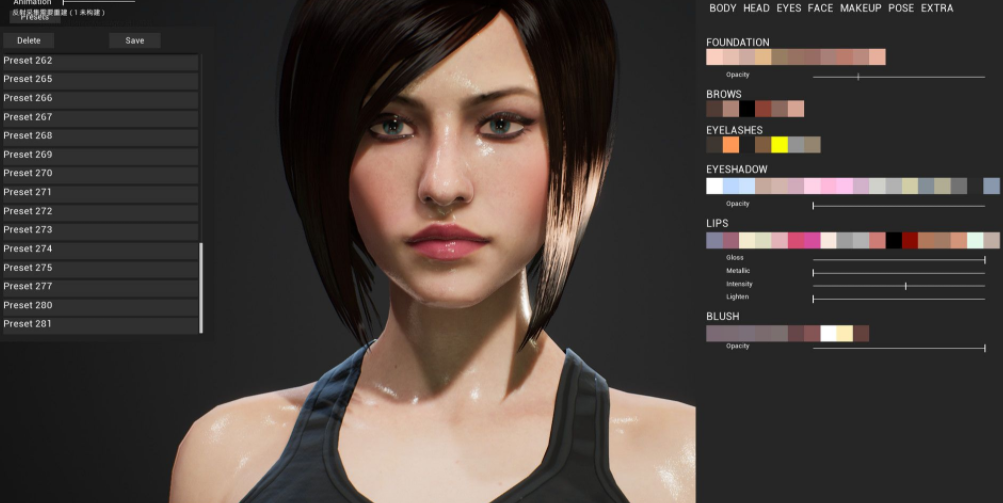Click the Presets button
1003x503 pixels.
point(35,17)
